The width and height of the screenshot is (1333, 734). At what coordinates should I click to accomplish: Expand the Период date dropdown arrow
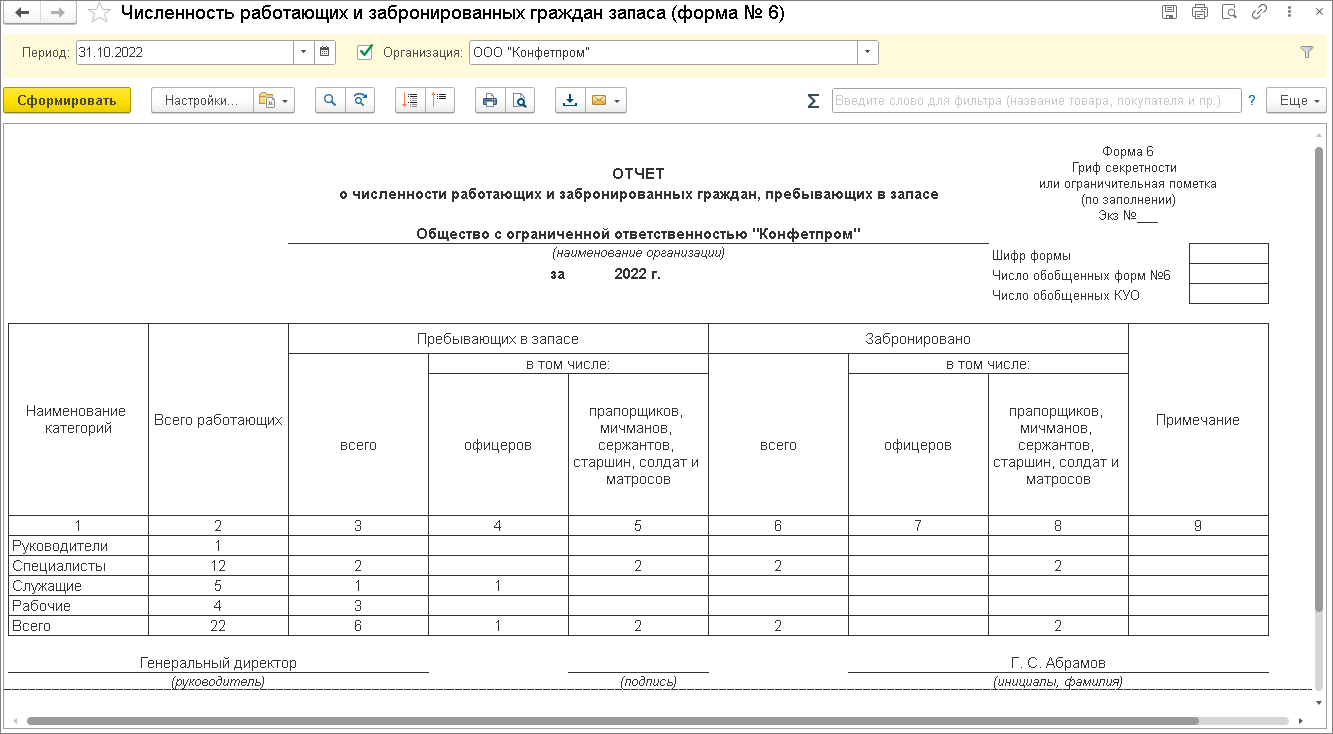click(x=303, y=52)
